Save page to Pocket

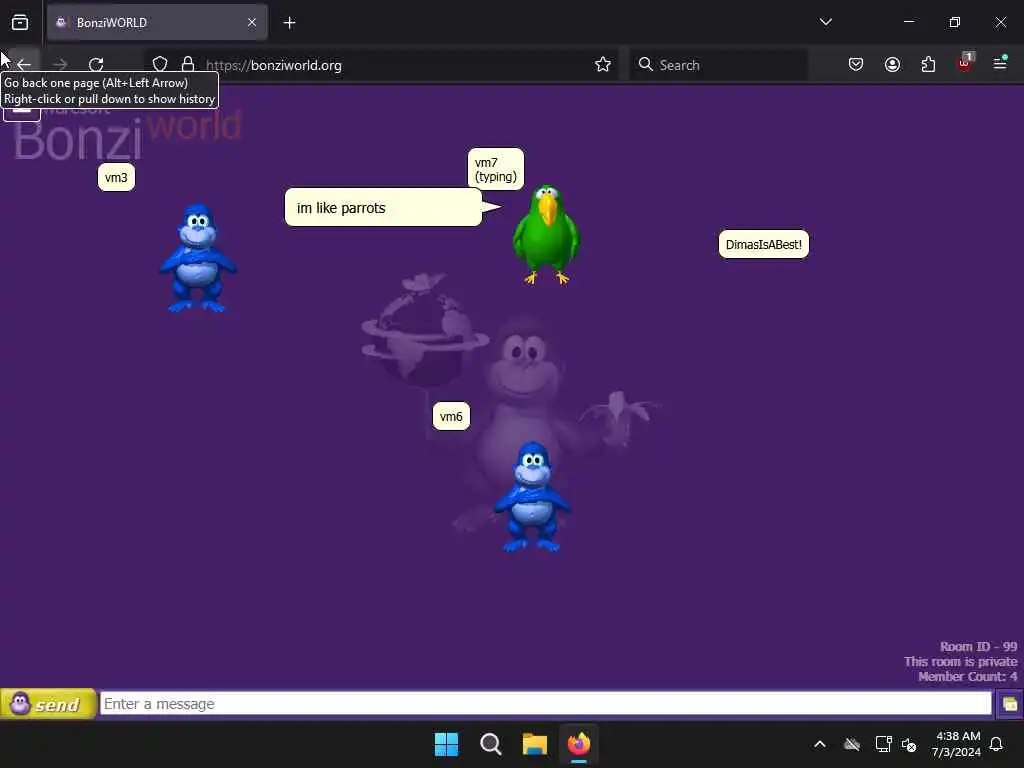point(856,65)
